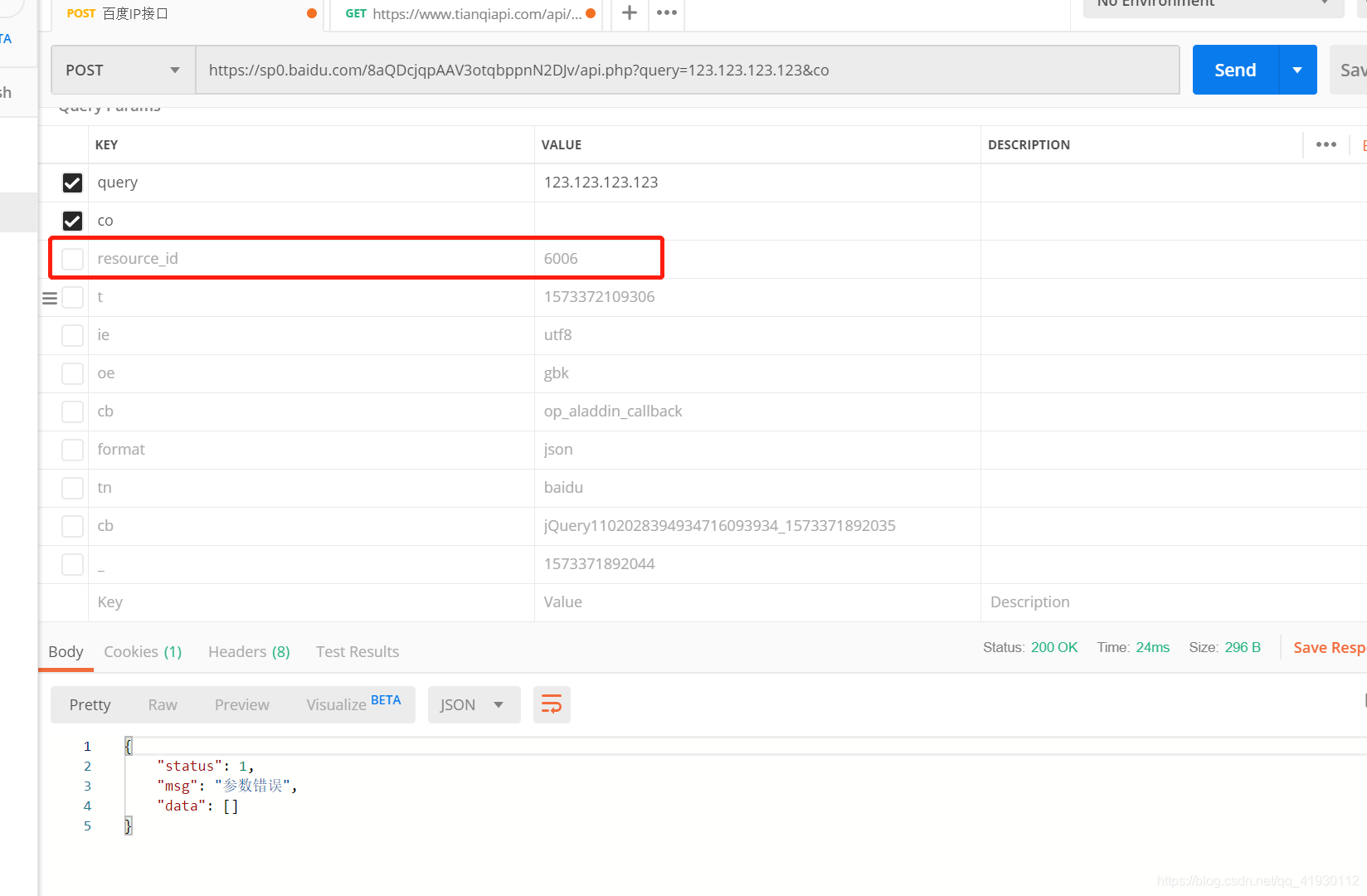Open a new request tab with plus icon
Image resolution: width=1367 pixels, height=896 pixels.
point(630,12)
